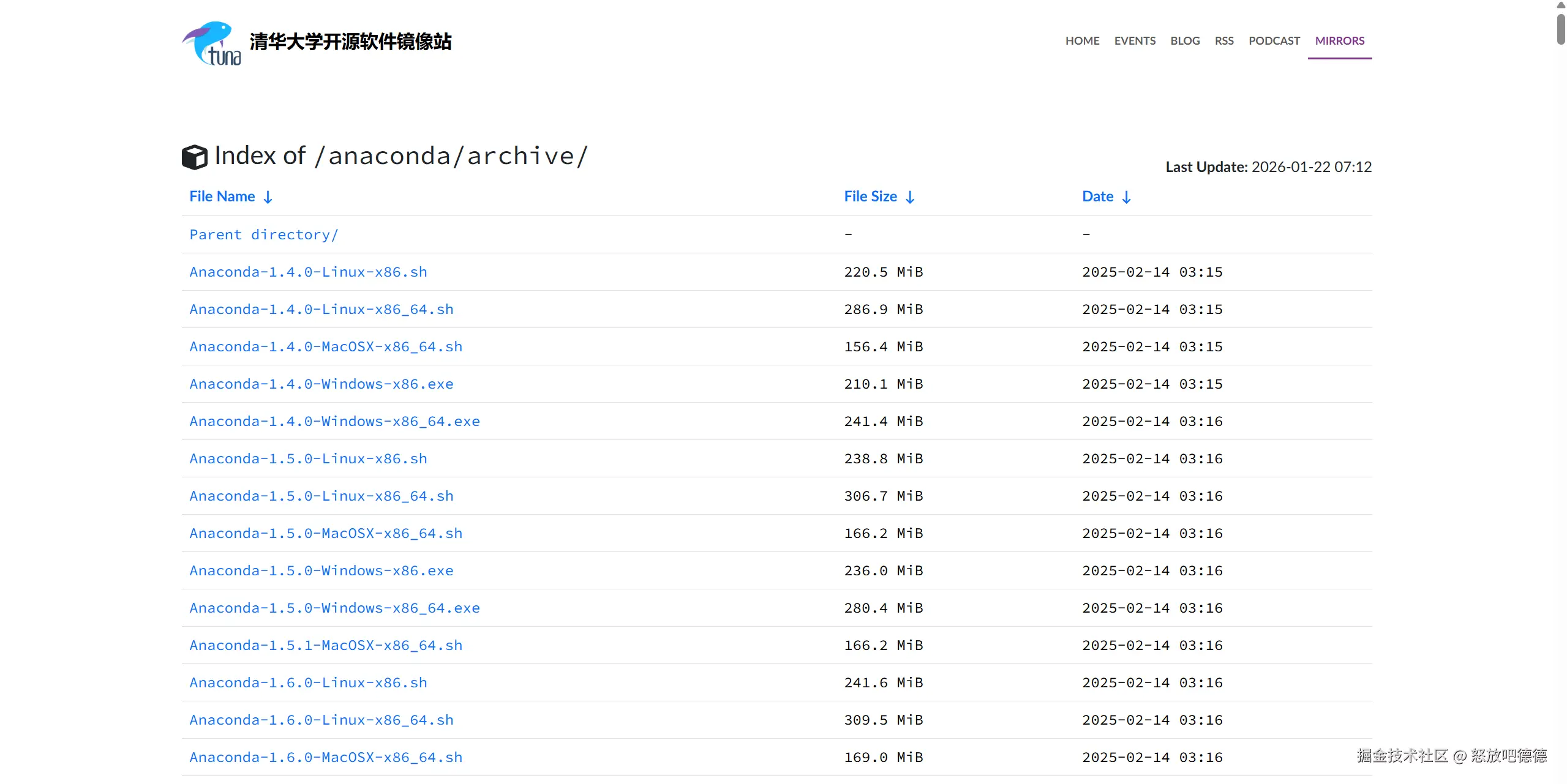The width and height of the screenshot is (1567, 784).
Task: Go to Parent directory
Action: coord(263,235)
